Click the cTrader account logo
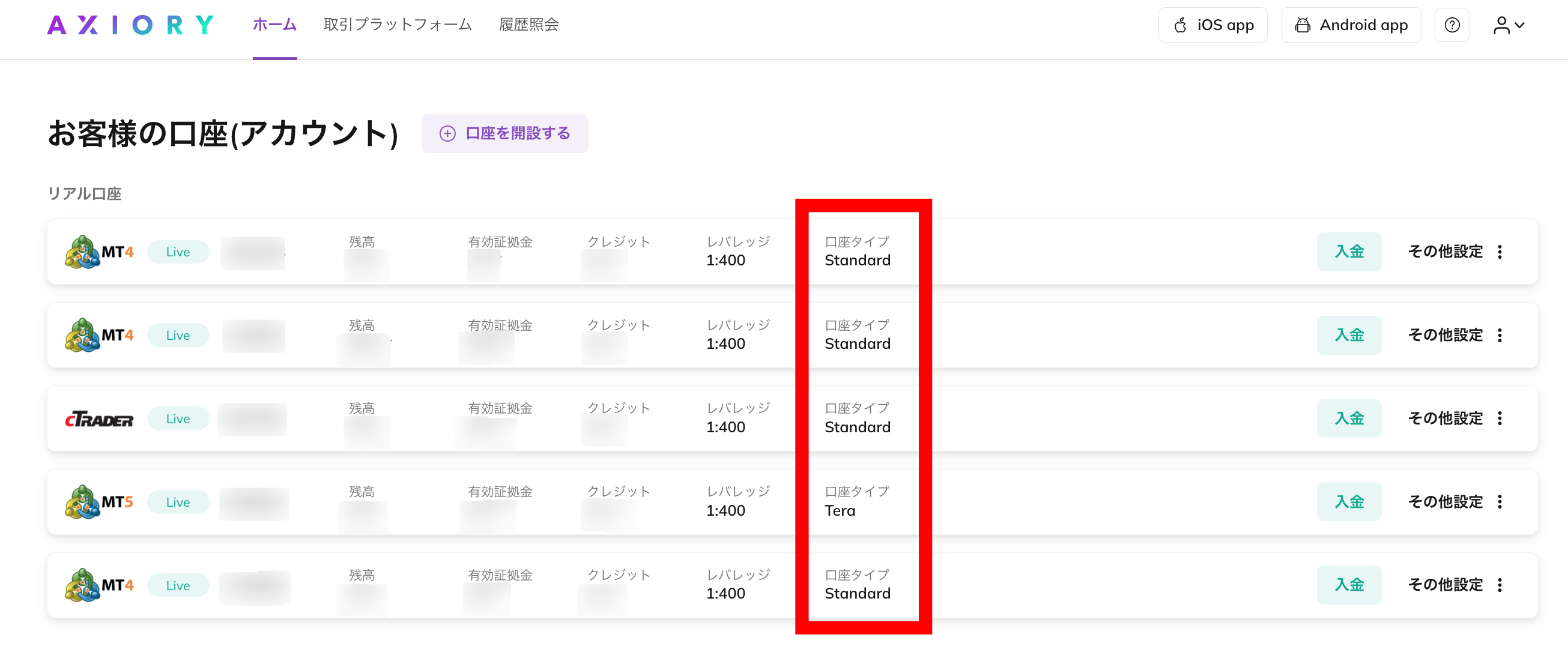 coord(99,419)
